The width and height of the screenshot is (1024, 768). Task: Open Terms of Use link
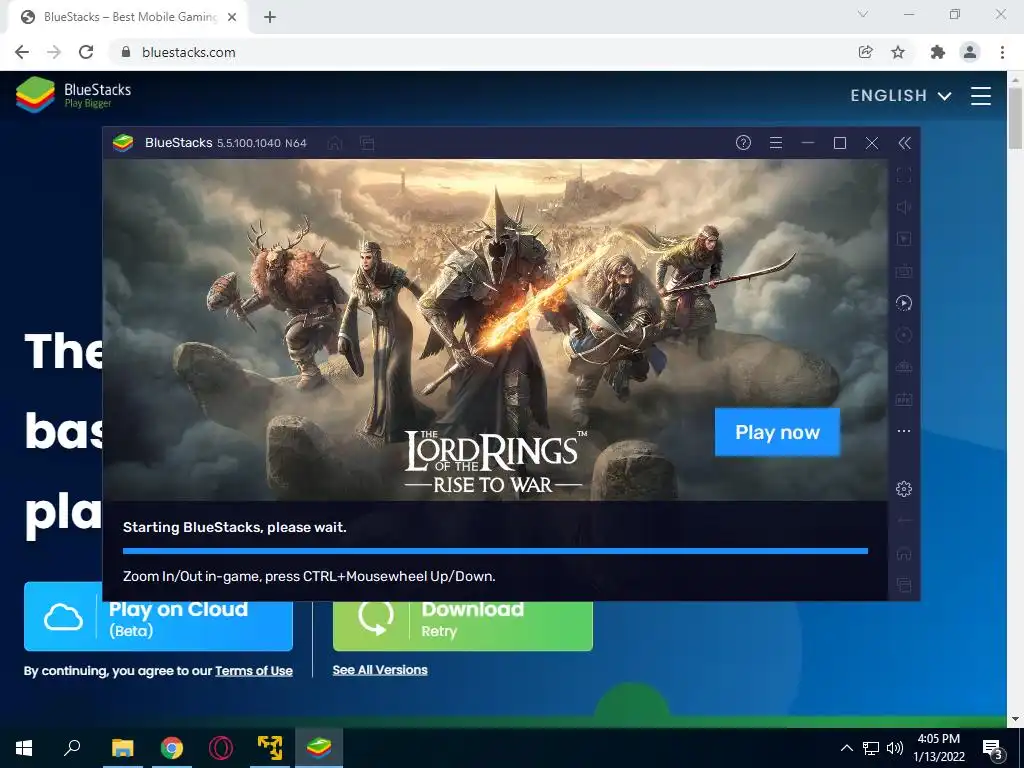254,671
